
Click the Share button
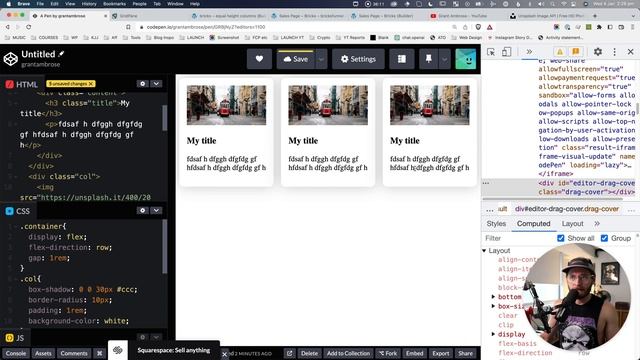click(465, 353)
